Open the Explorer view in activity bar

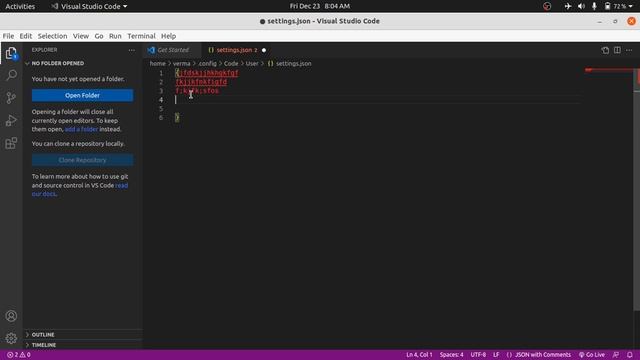tap(11, 53)
